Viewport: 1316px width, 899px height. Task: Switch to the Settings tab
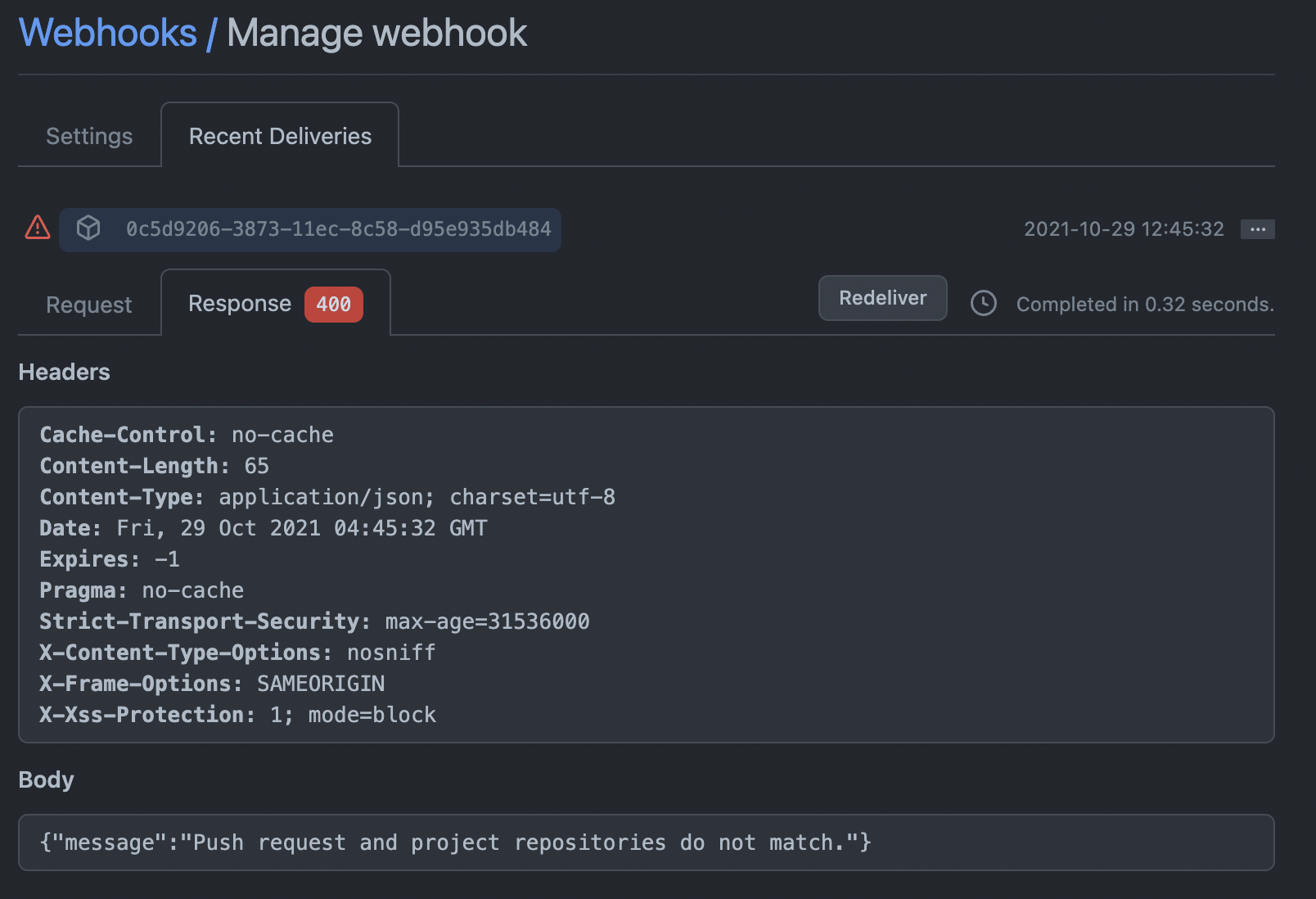pyautogui.click(x=89, y=136)
